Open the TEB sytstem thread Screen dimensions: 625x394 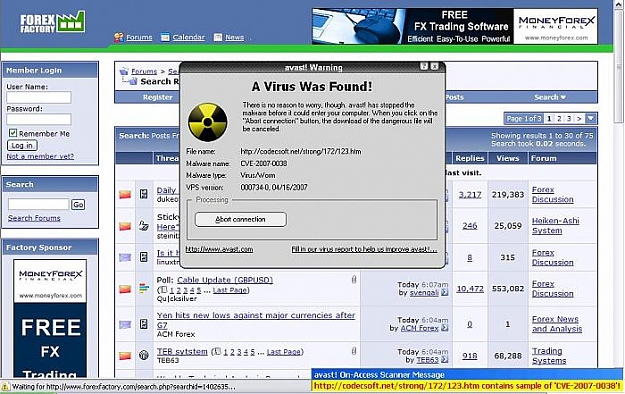(x=182, y=352)
